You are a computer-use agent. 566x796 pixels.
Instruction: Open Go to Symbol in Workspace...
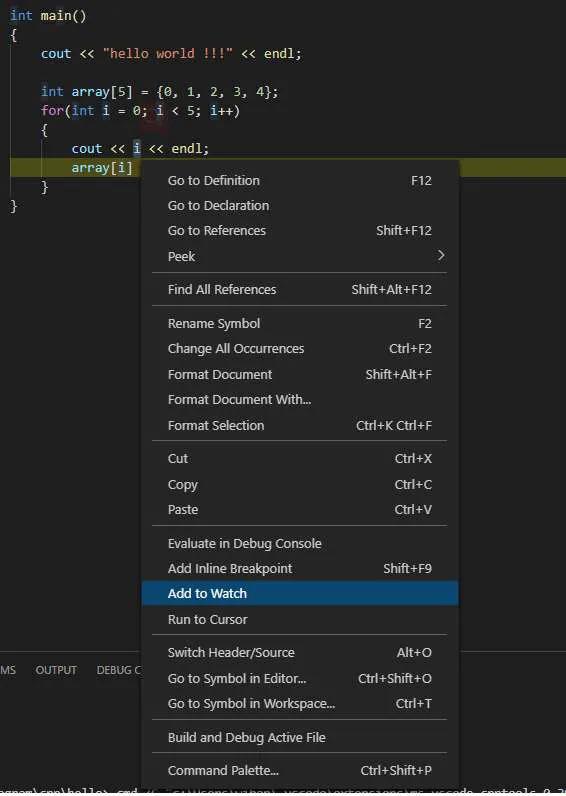coord(299,704)
